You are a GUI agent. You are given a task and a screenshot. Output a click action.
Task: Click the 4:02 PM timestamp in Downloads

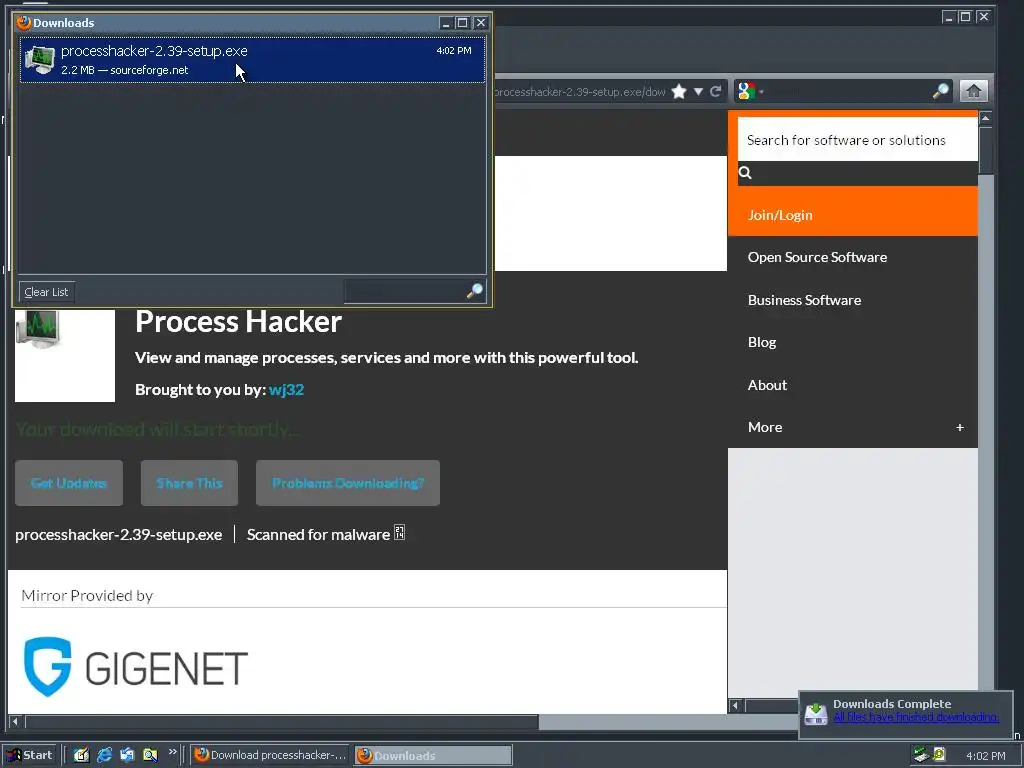click(454, 50)
